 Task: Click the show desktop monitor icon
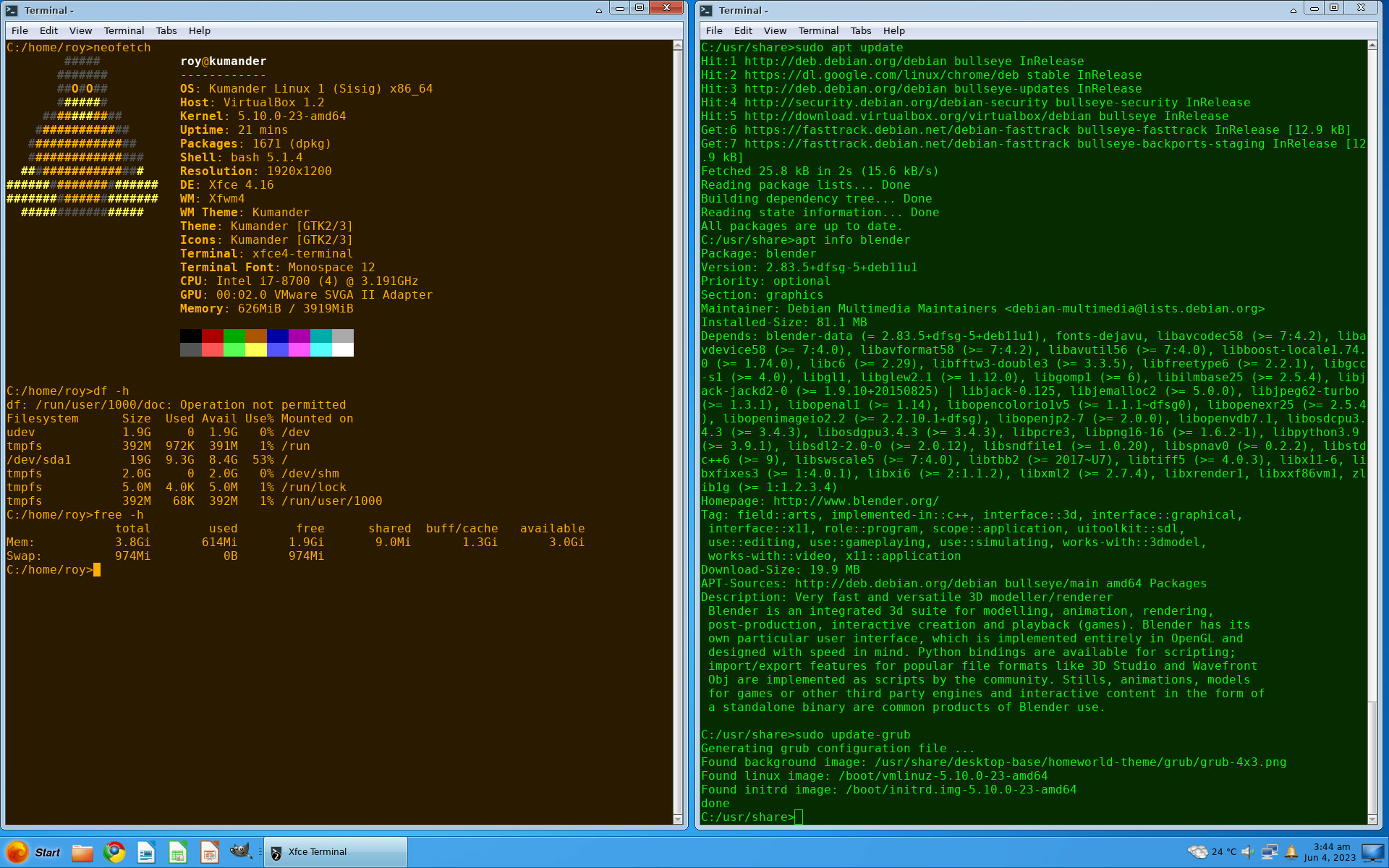pos(1372,852)
